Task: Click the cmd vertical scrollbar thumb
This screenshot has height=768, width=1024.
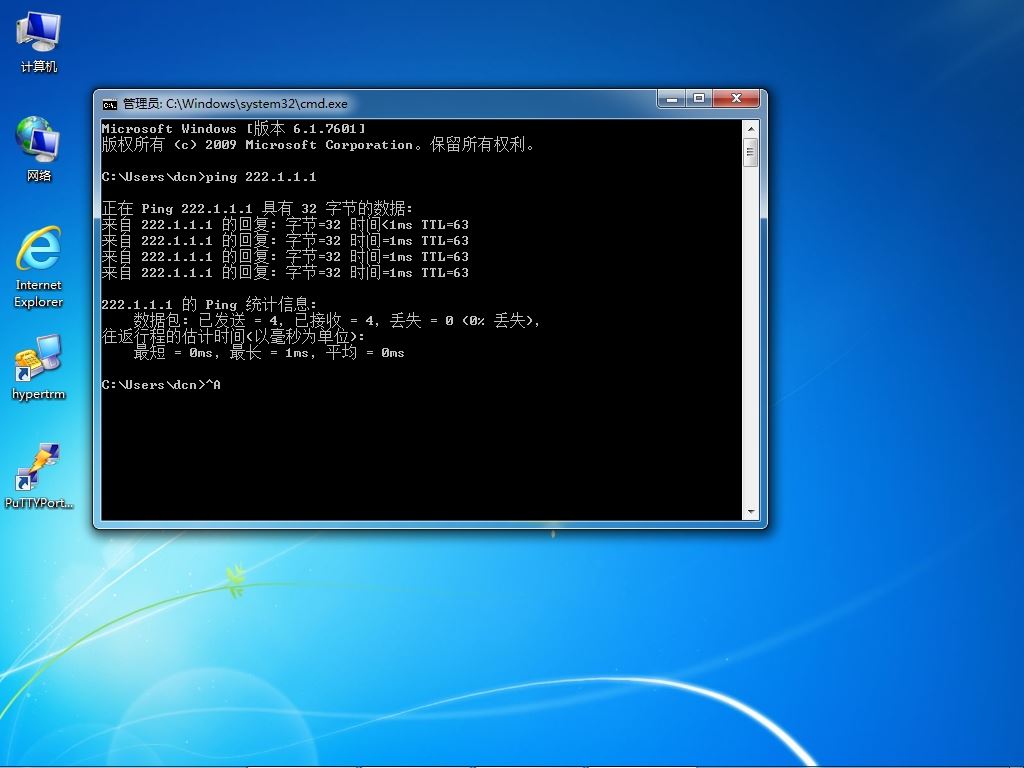Action: pos(750,153)
